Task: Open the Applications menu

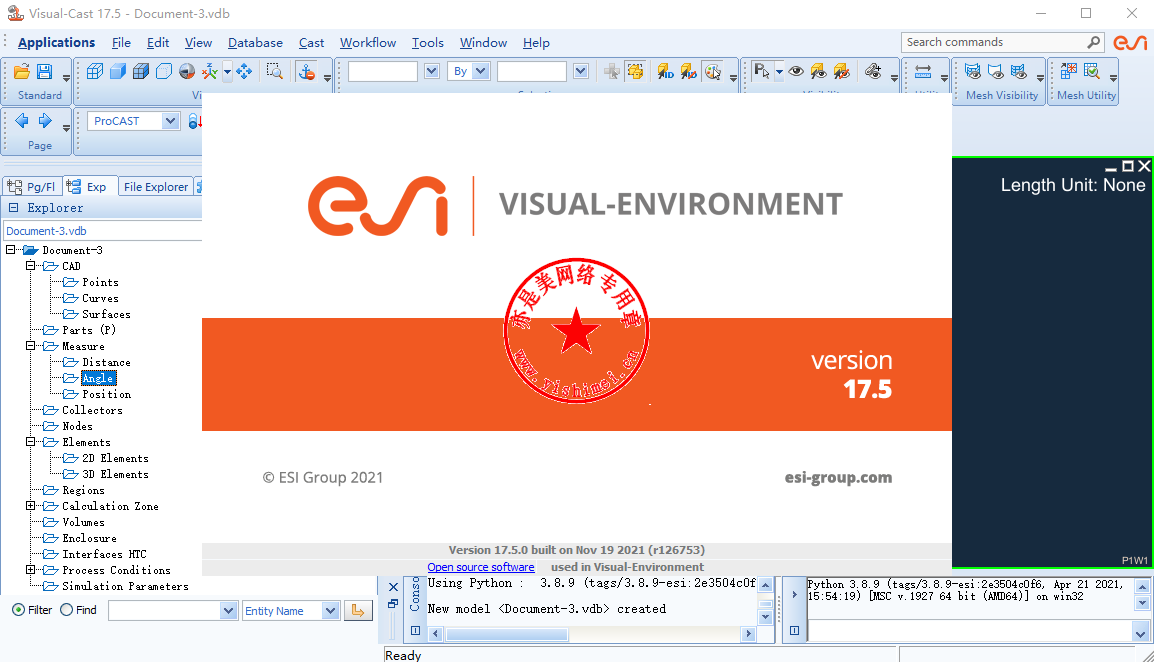Action: (57, 43)
